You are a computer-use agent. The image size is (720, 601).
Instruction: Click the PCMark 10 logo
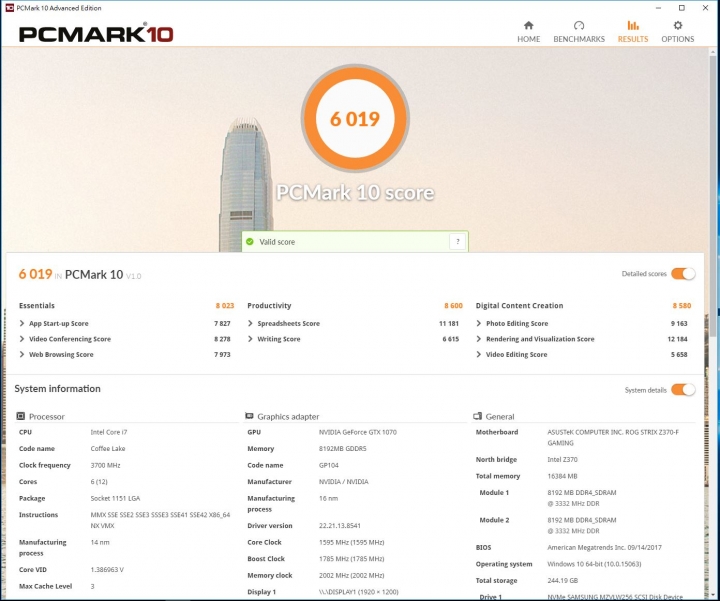[x=96, y=34]
